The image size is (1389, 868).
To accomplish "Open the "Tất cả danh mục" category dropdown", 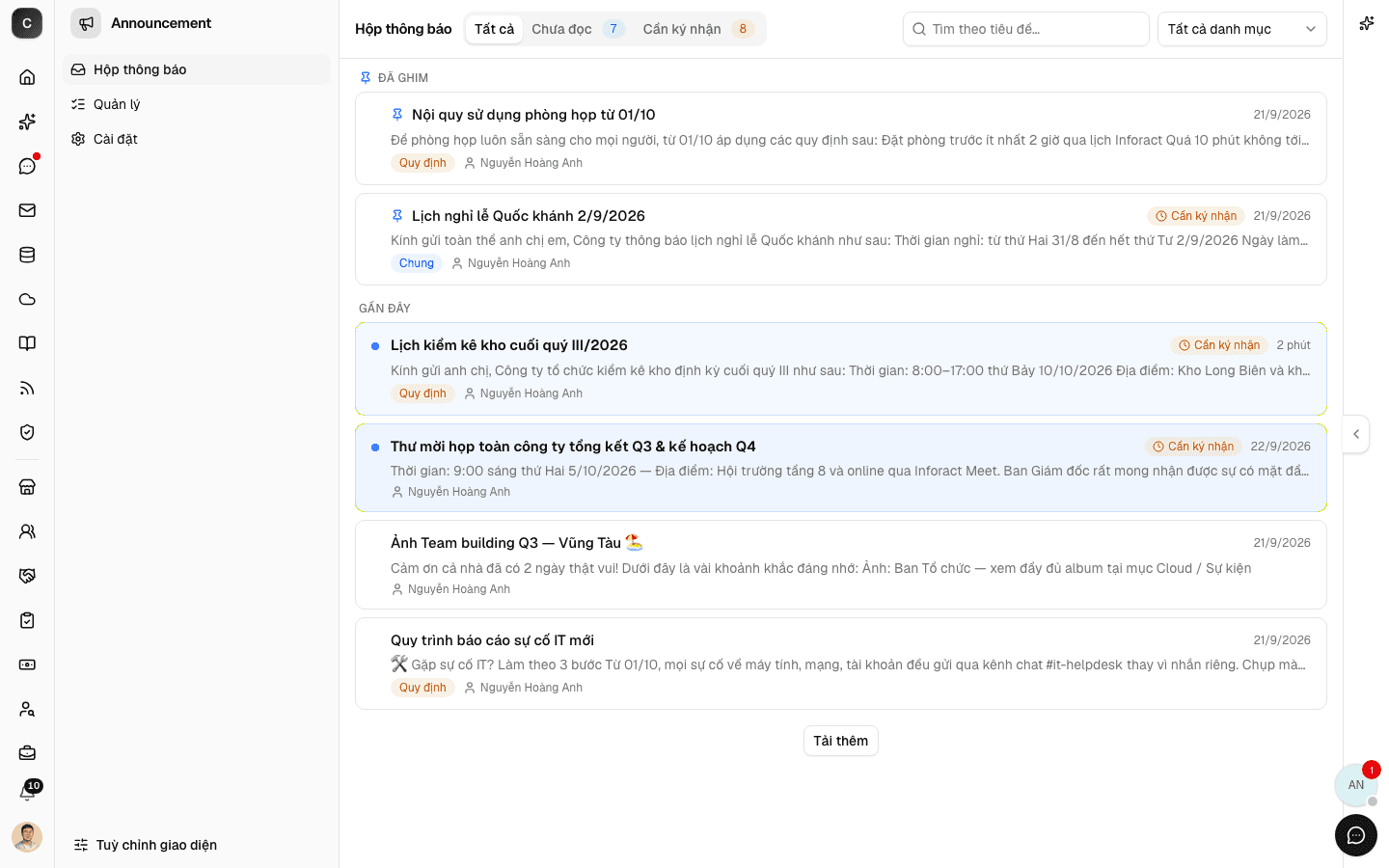I will [1242, 29].
